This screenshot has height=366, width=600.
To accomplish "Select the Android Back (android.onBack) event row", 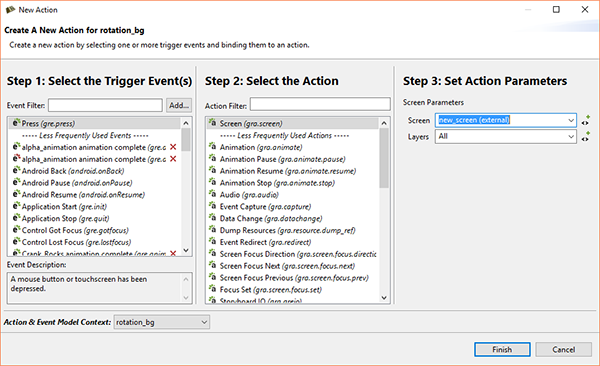I will point(94,171).
